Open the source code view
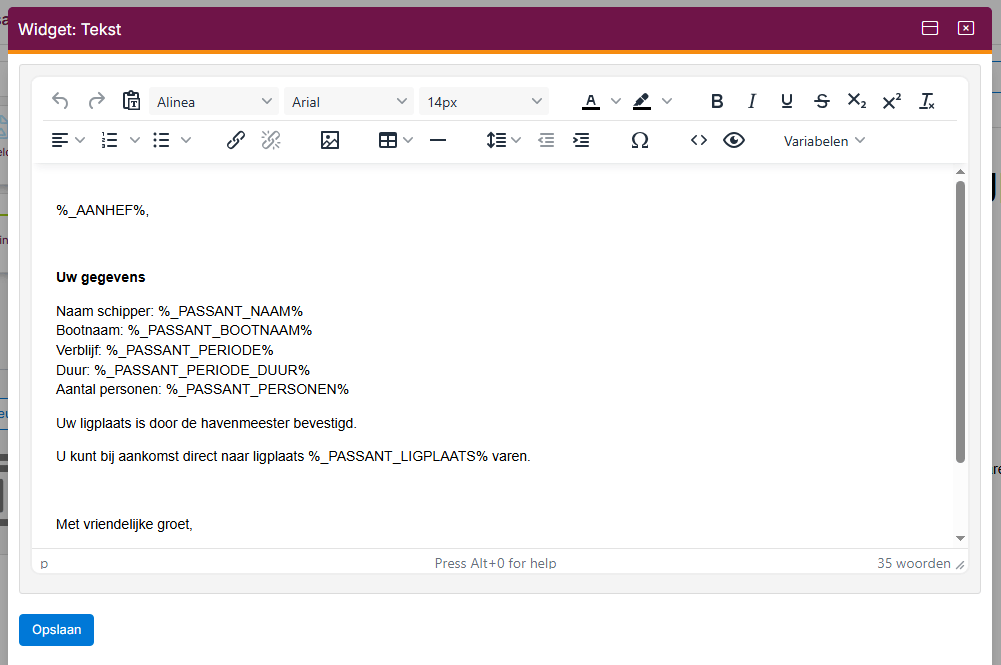The image size is (1001, 665). tap(699, 140)
